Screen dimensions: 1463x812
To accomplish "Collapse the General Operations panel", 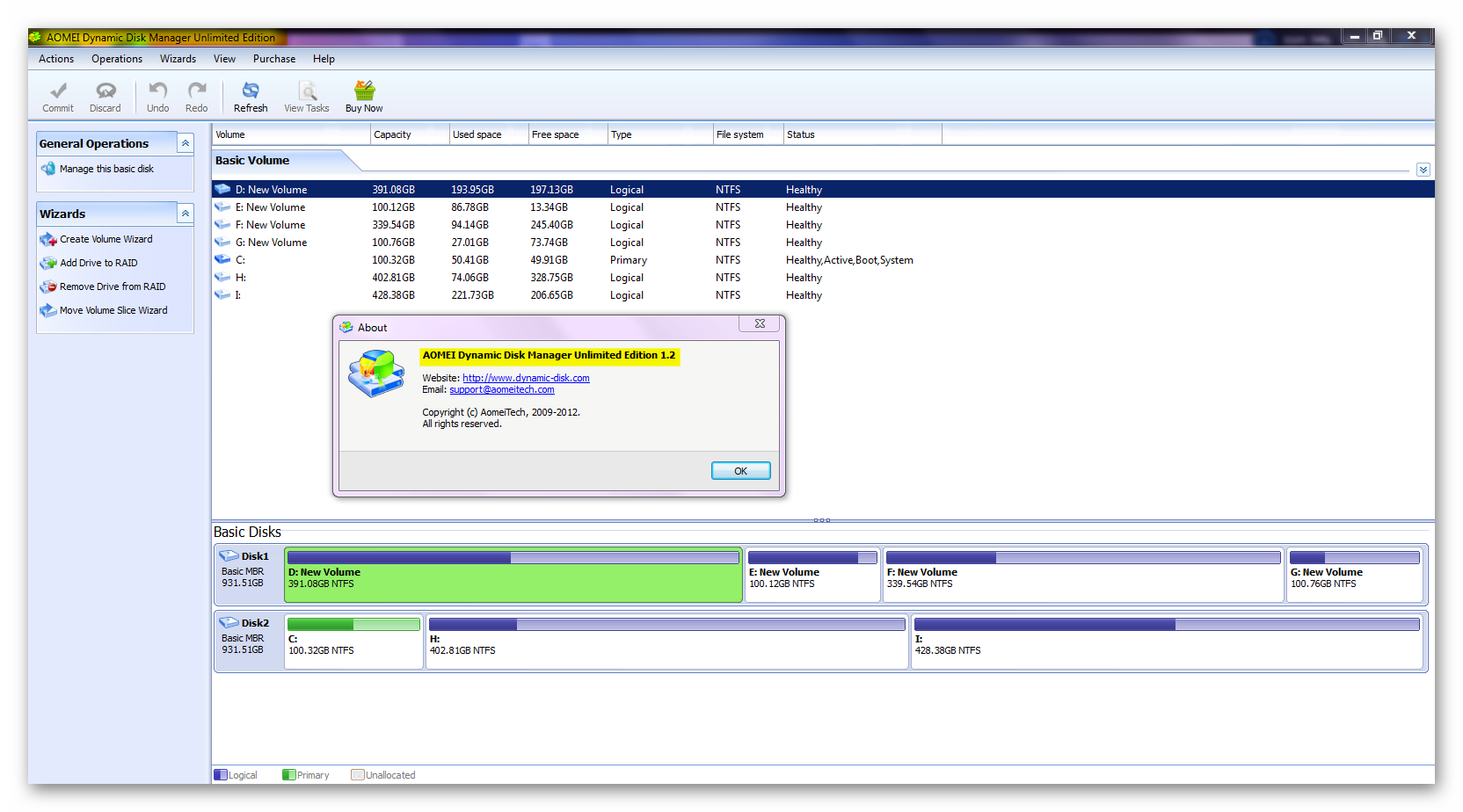I will coord(186,143).
